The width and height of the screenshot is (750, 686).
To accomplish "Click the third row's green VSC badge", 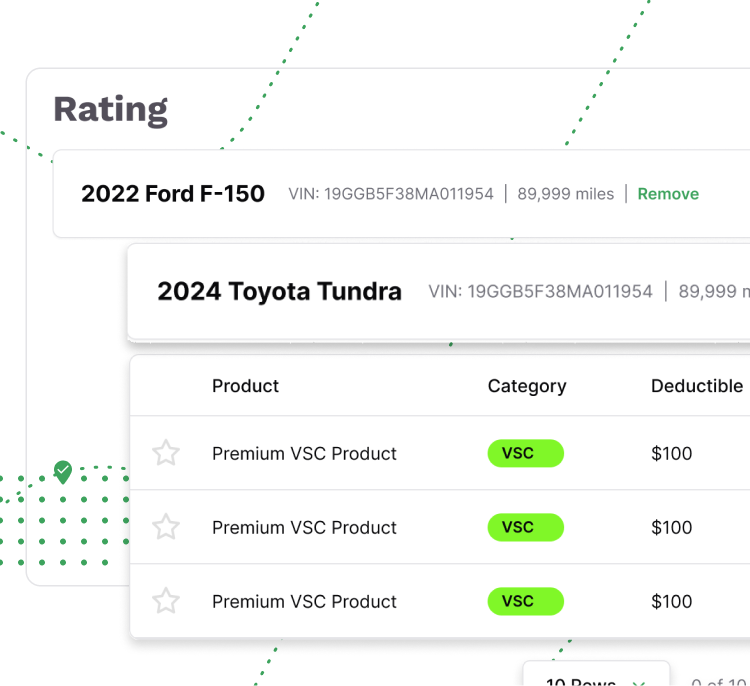I will coord(525,601).
